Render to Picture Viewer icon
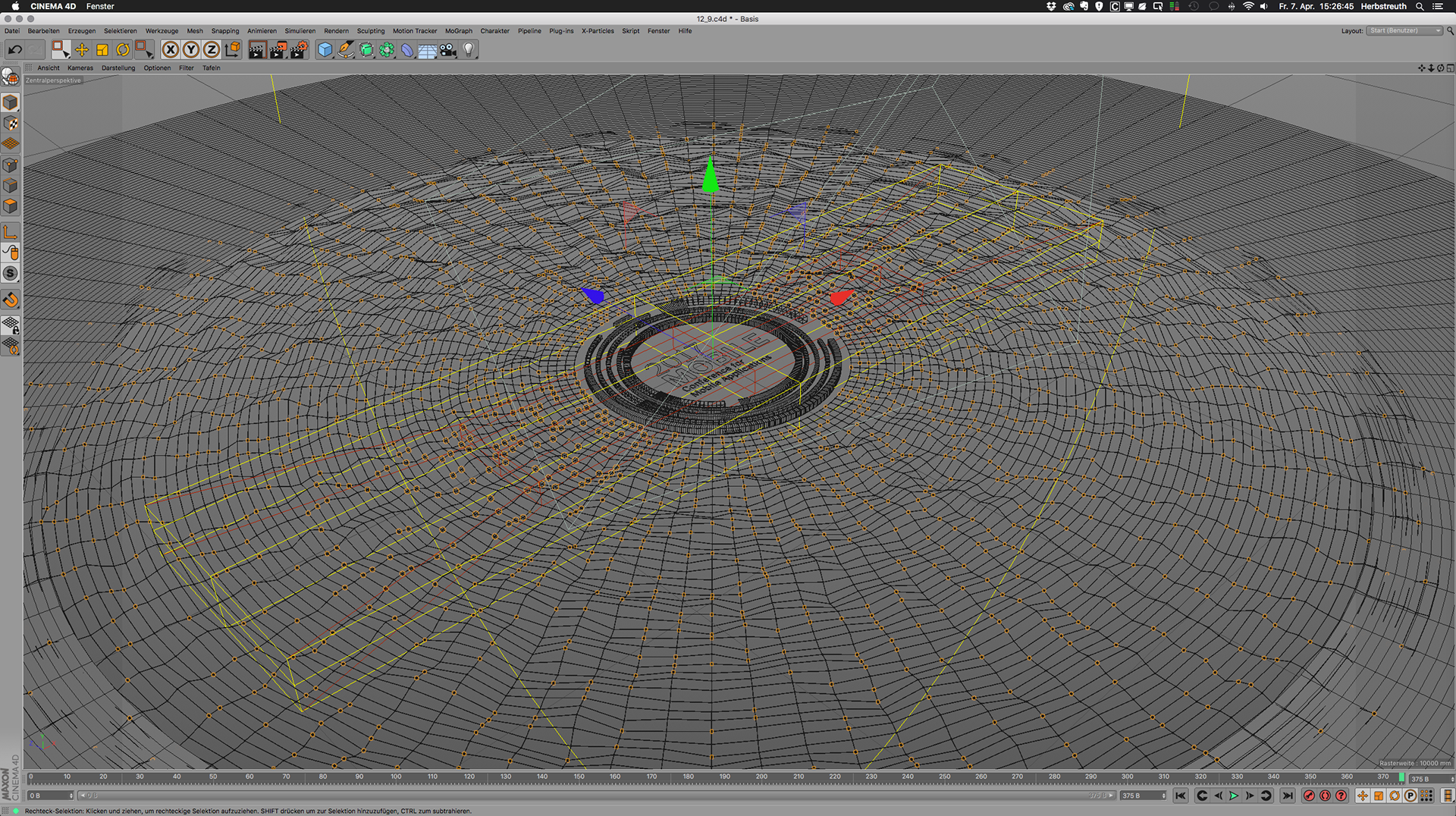The image size is (1456, 816). pyautogui.click(x=278, y=50)
